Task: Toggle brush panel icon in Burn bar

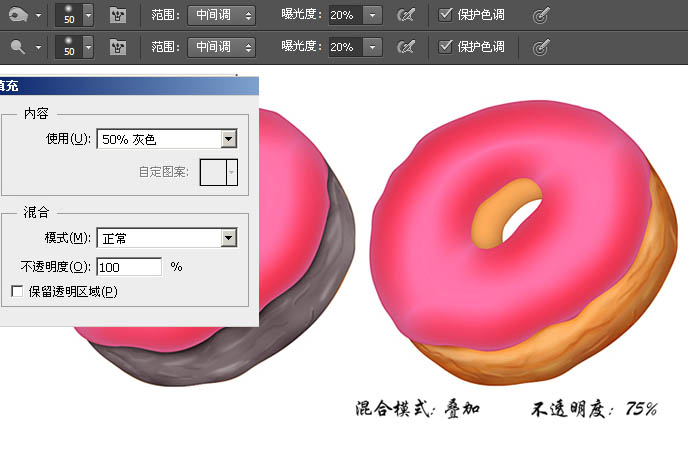Action: [118, 15]
